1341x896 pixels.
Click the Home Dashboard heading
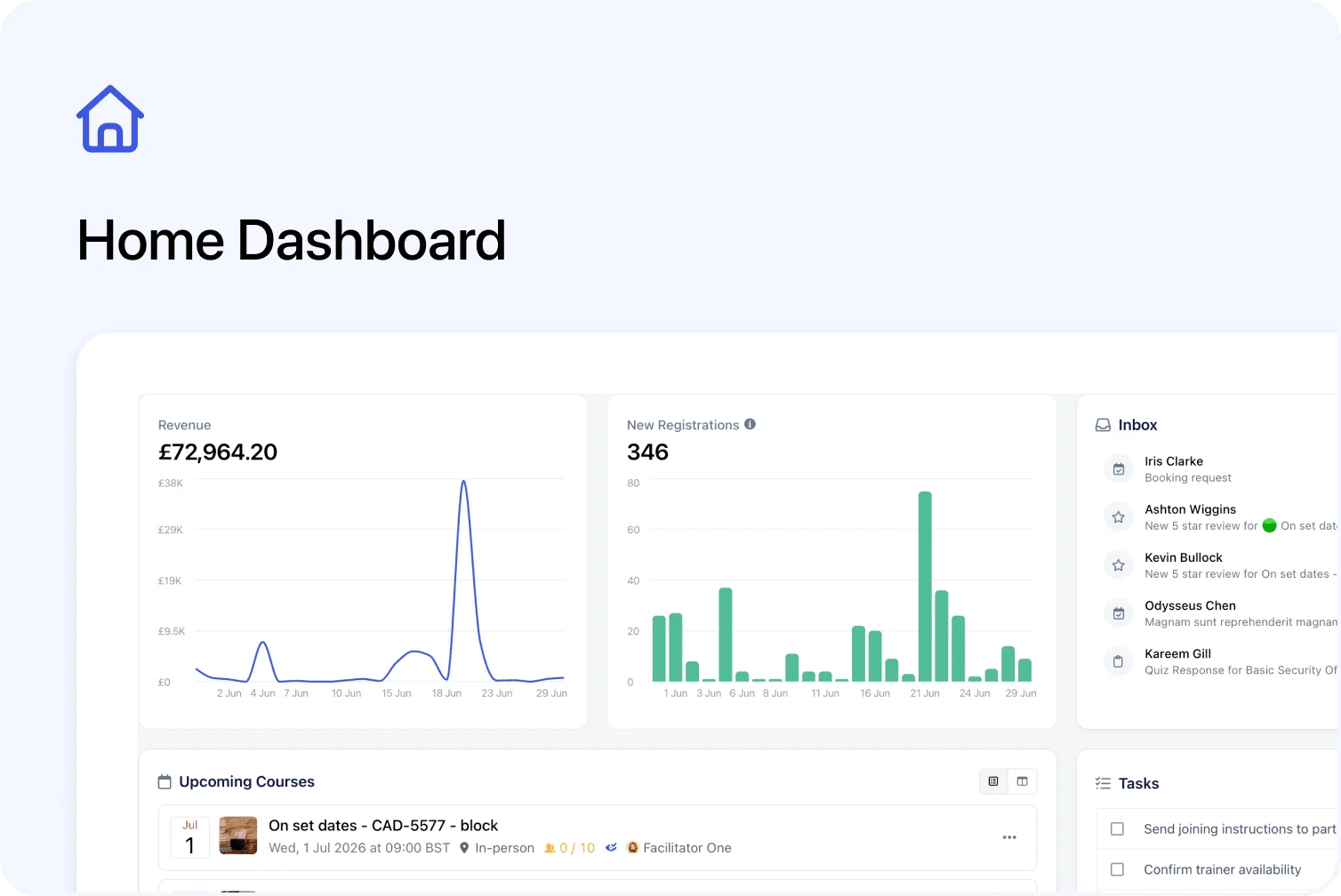[292, 241]
